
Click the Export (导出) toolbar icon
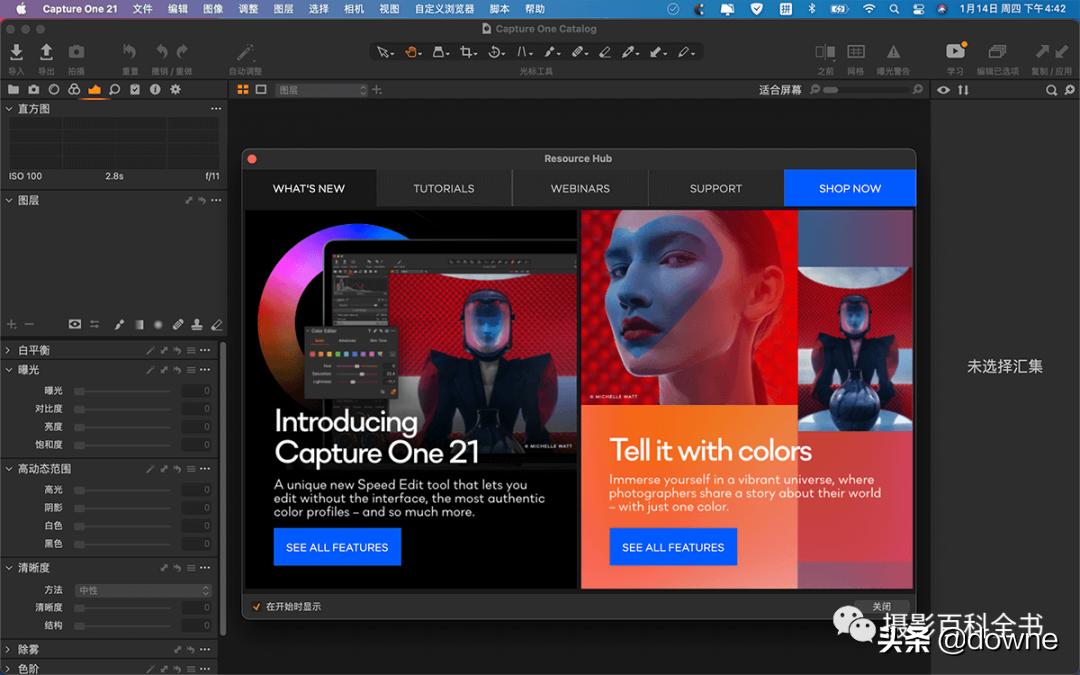46,53
